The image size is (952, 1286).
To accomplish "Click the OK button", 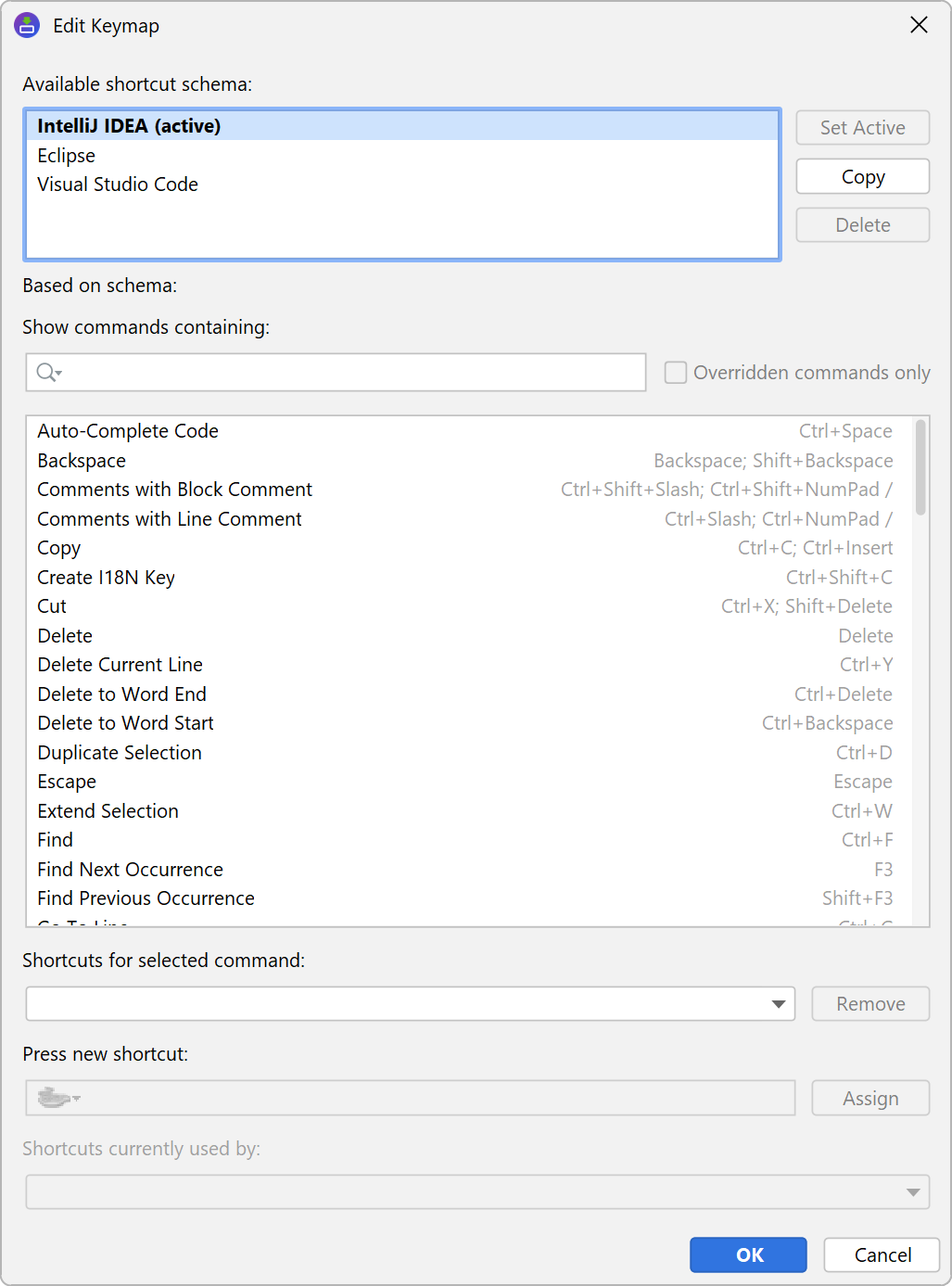I will [748, 1254].
